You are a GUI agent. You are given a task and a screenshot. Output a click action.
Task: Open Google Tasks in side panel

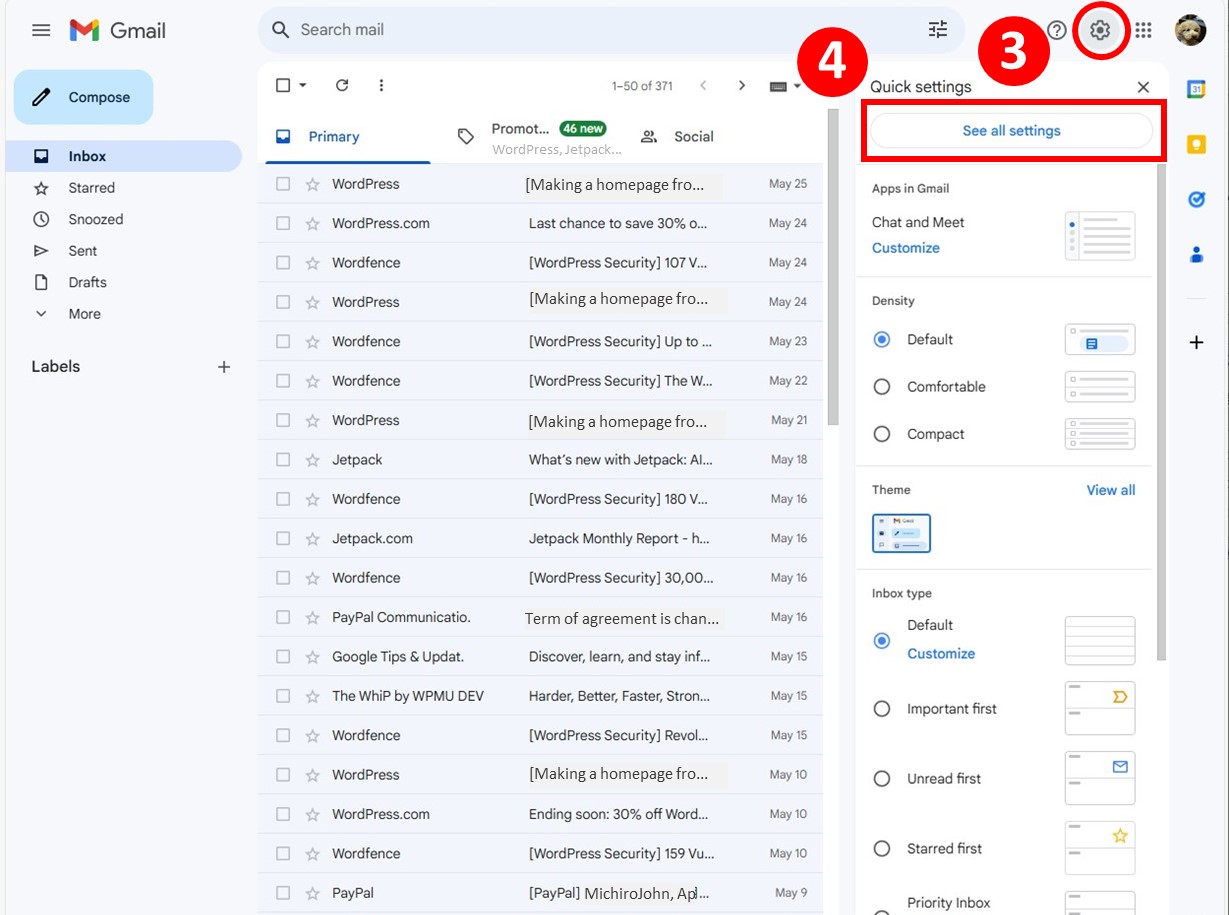click(1196, 200)
